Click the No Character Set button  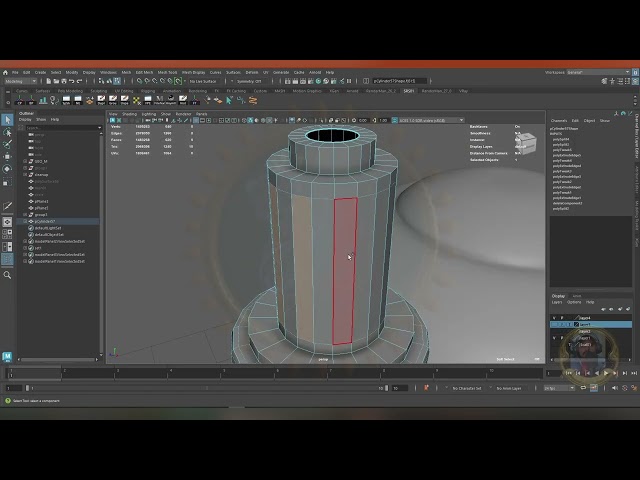pos(467,388)
